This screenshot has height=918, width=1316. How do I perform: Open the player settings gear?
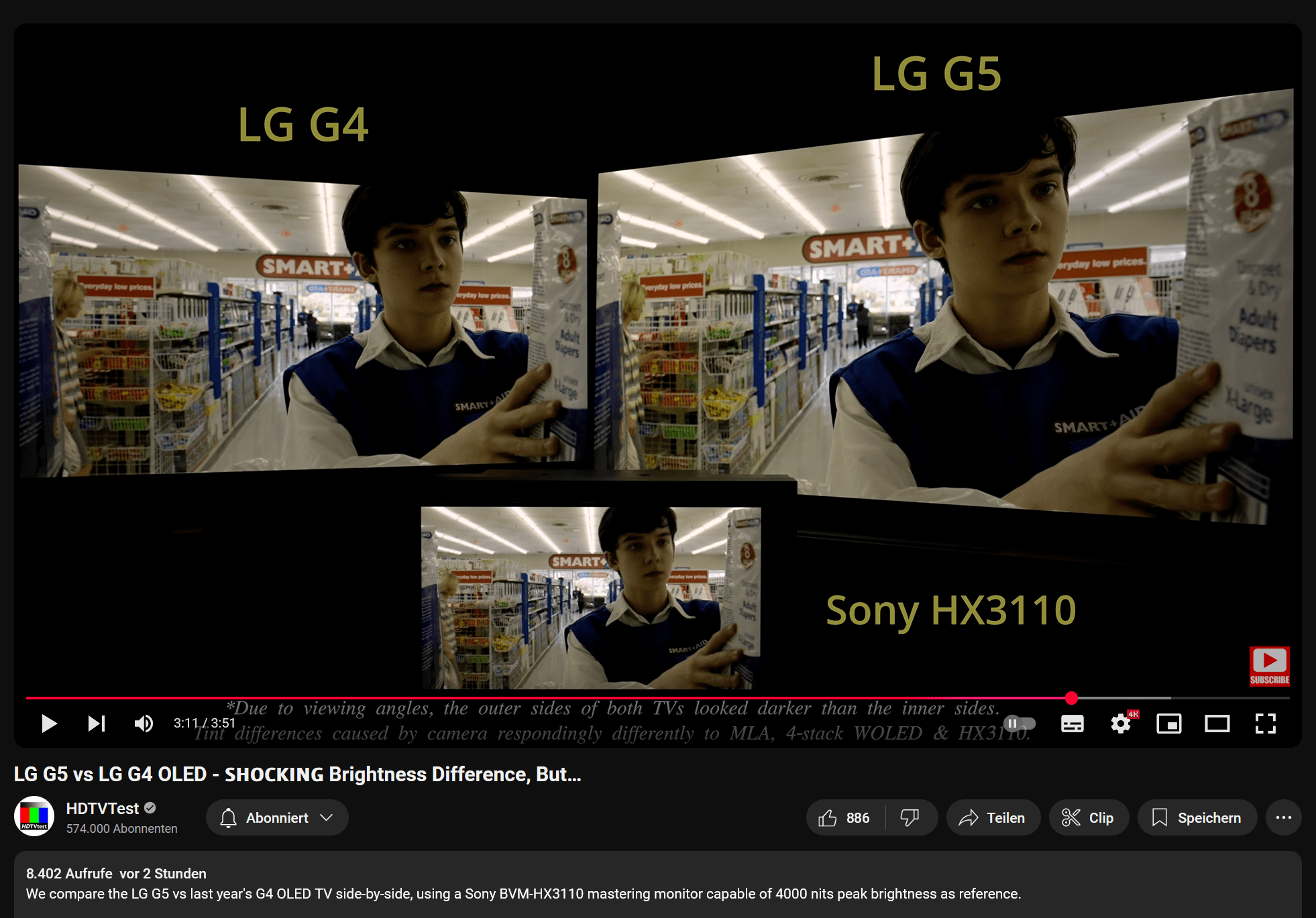tap(1121, 724)
